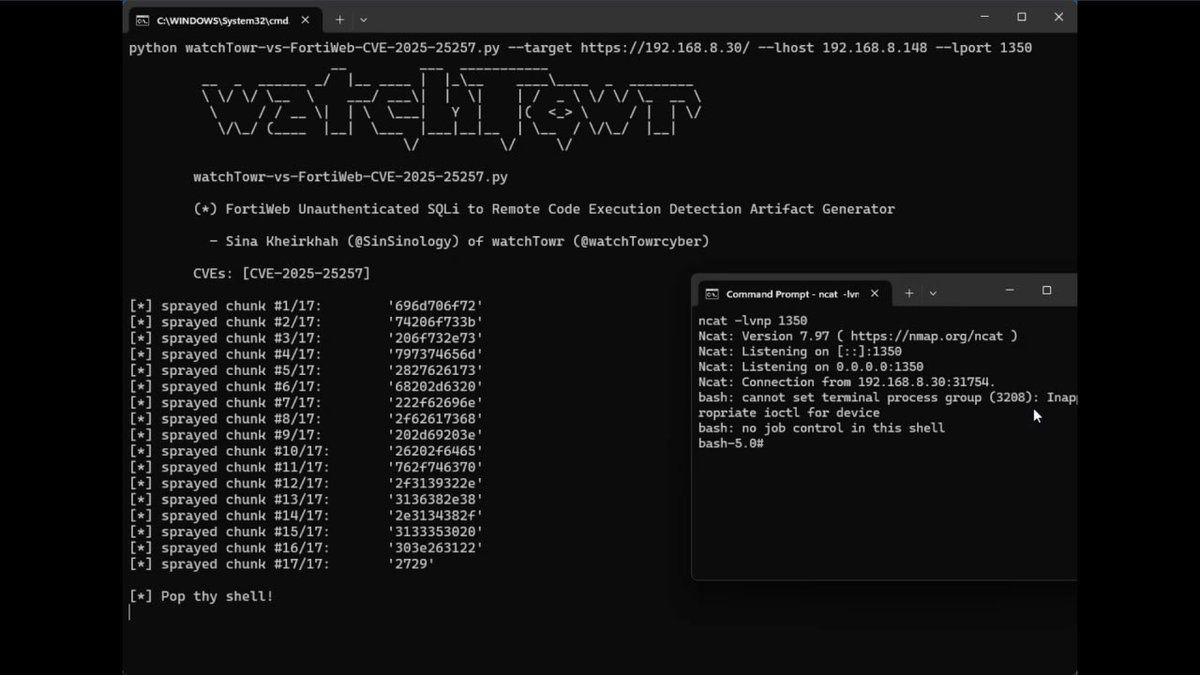1200x675 pixels.
Task: Click the bash-5.0# shell prompt
Action: point(731,443)
